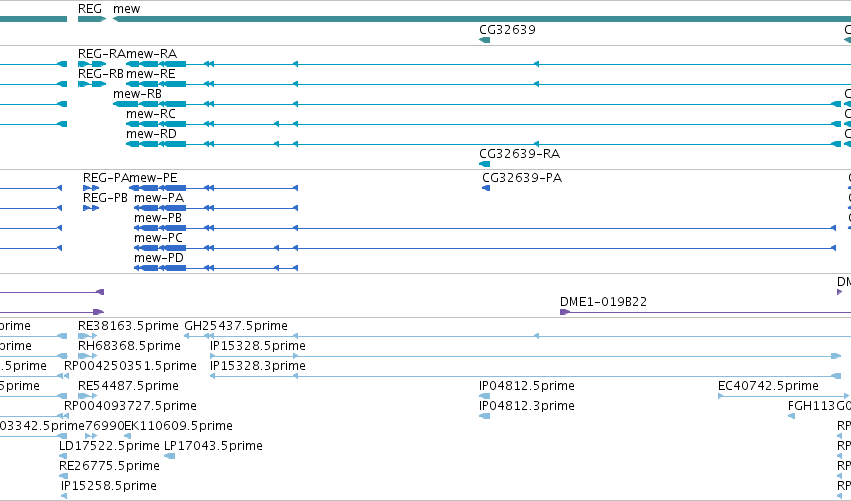Viewport: 851px width, 501px height.
Task: Click the CG32639 gene label
Action: 507,29
